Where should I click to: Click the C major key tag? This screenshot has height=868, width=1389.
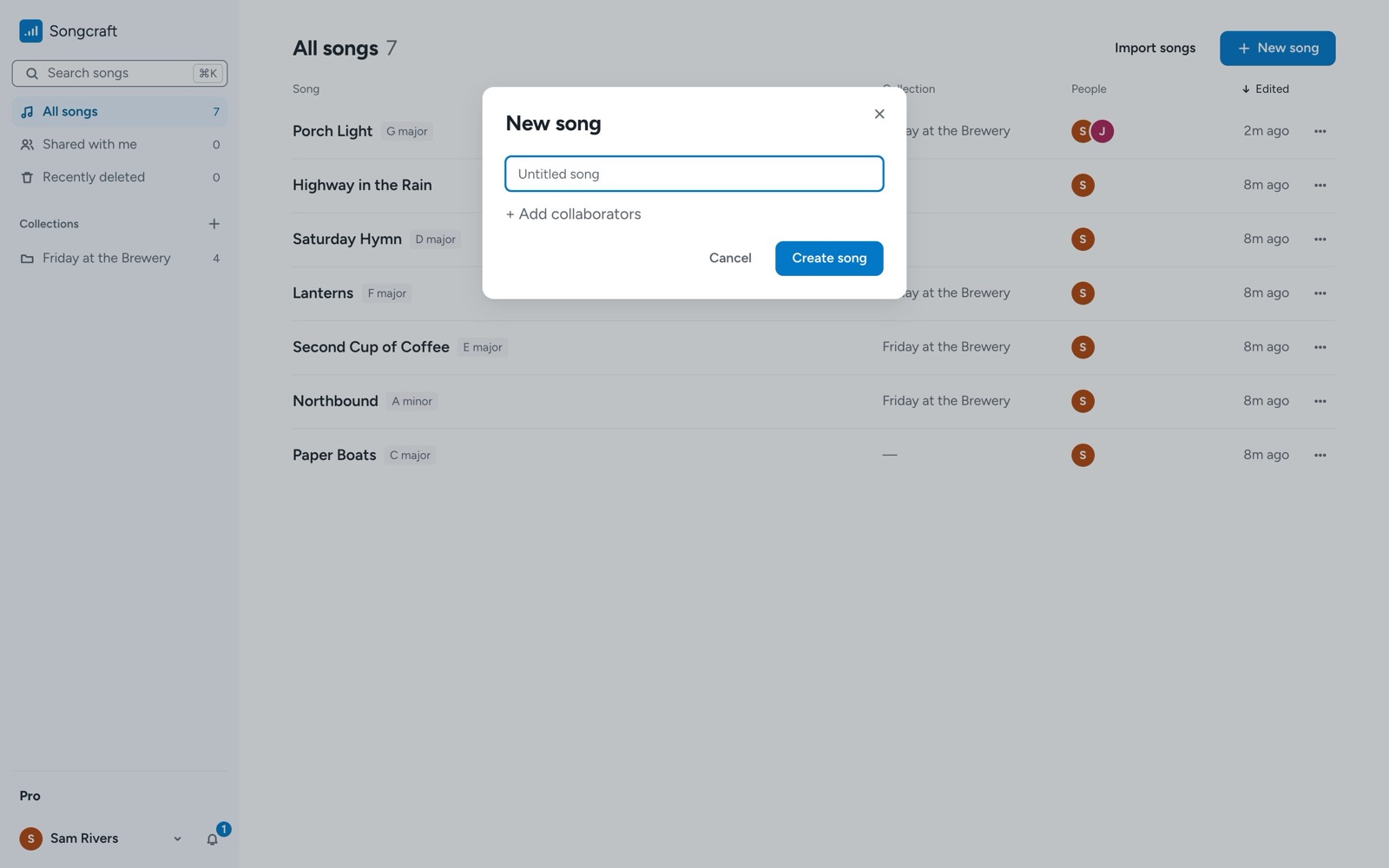click(x=410, y=456)
